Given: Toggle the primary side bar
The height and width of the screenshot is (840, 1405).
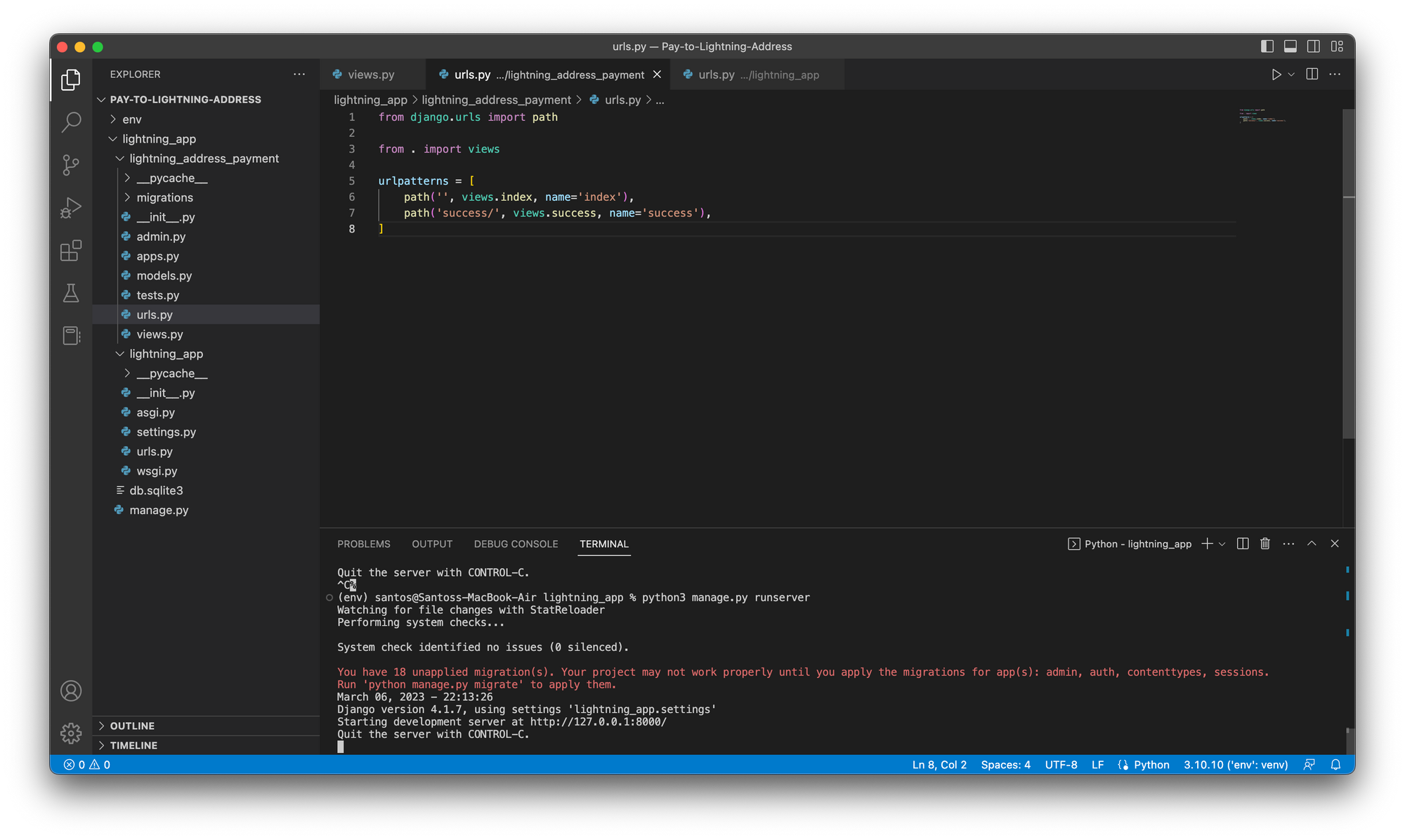Looking at the screenshot, I should click(x=1267, y=46).
